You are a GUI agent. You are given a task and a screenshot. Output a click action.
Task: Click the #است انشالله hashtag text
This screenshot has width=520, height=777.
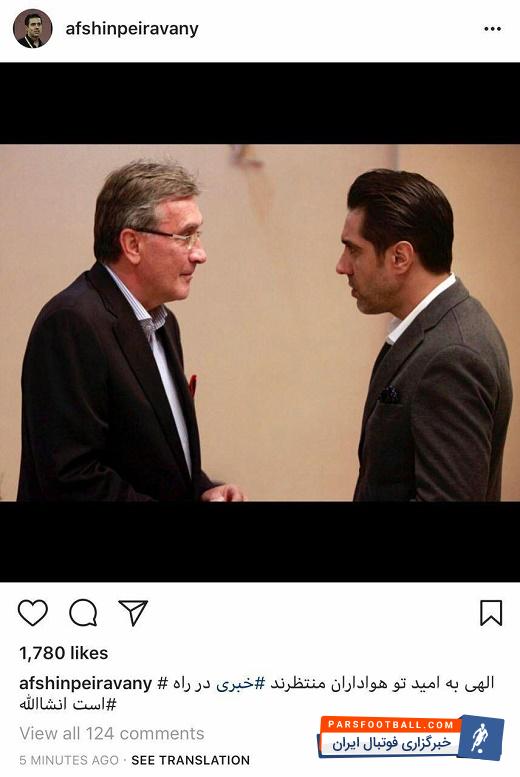tap(67, 704)
